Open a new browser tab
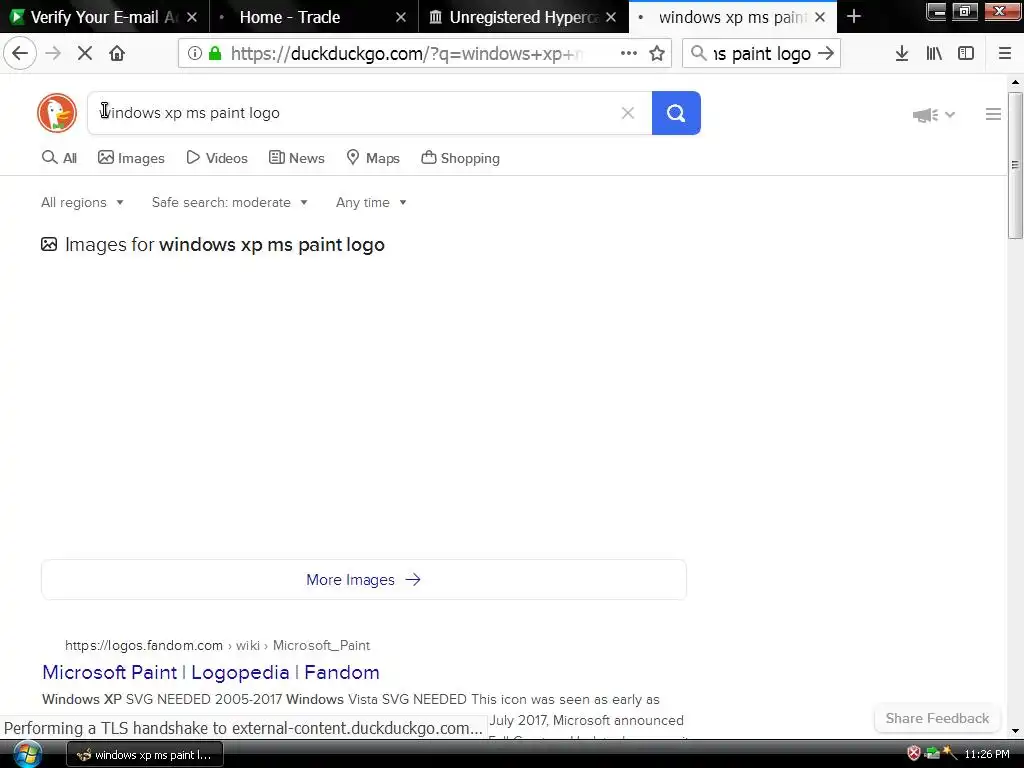 point(854,17)
